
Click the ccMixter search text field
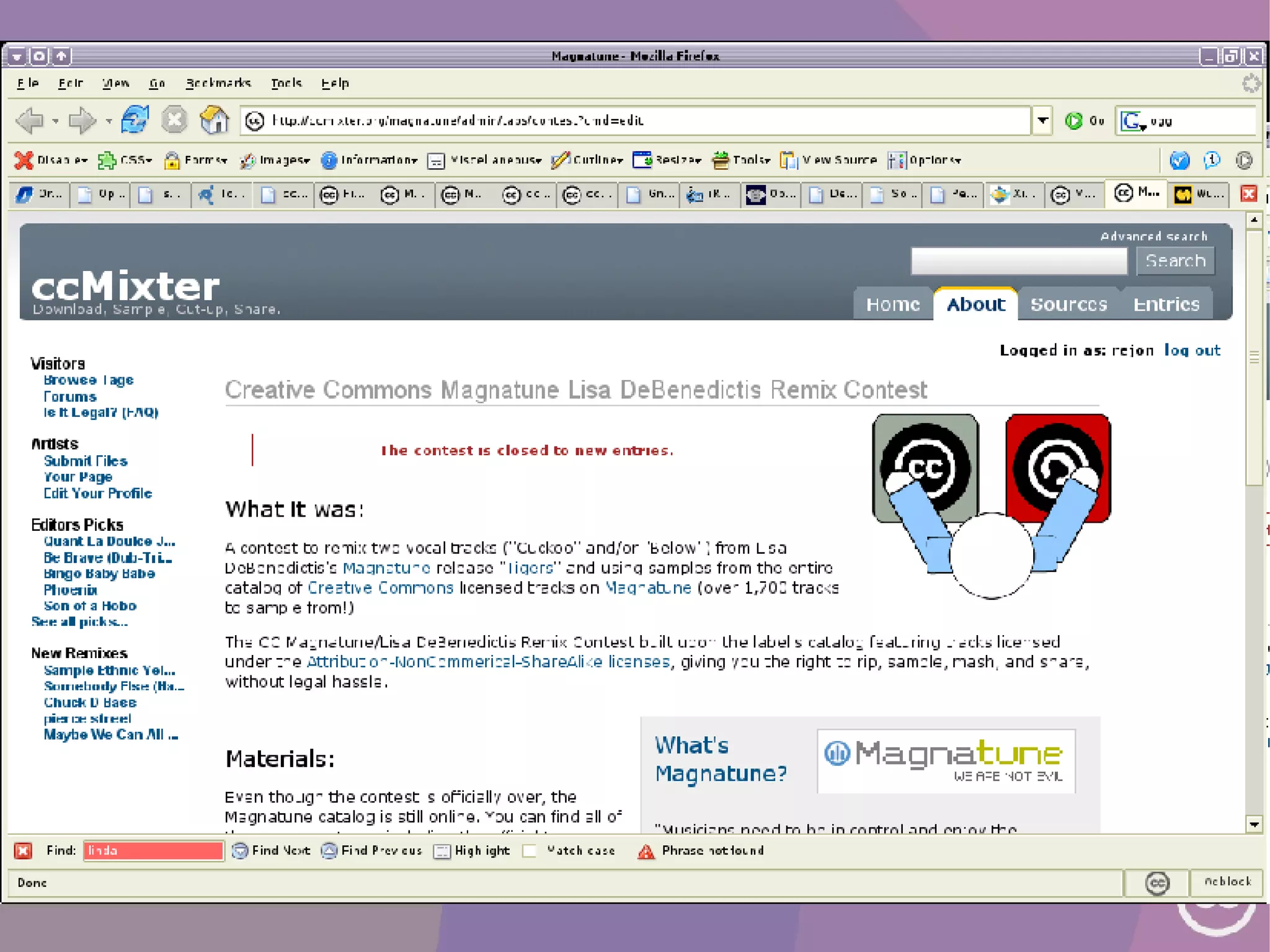pyautogui.click(x=1018, y=261)
